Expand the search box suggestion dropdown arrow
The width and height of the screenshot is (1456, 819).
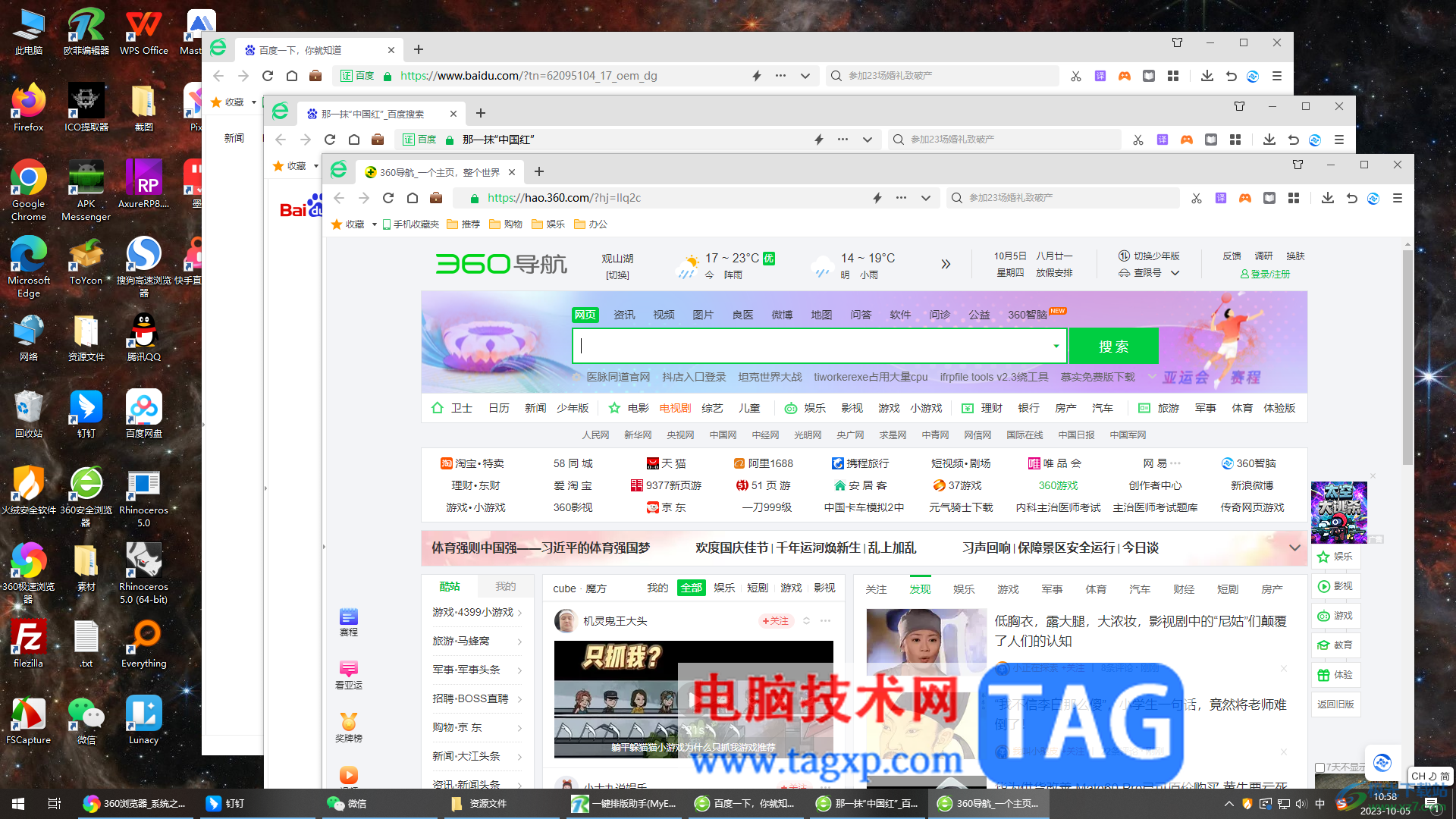[1056, 347]
